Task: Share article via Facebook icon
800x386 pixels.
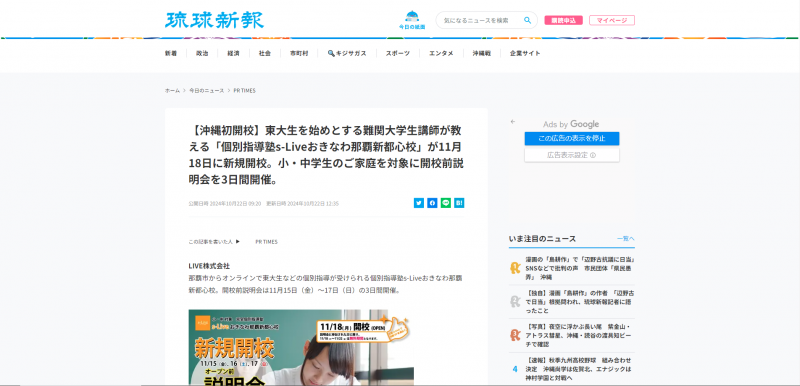Action: (432, 203)
